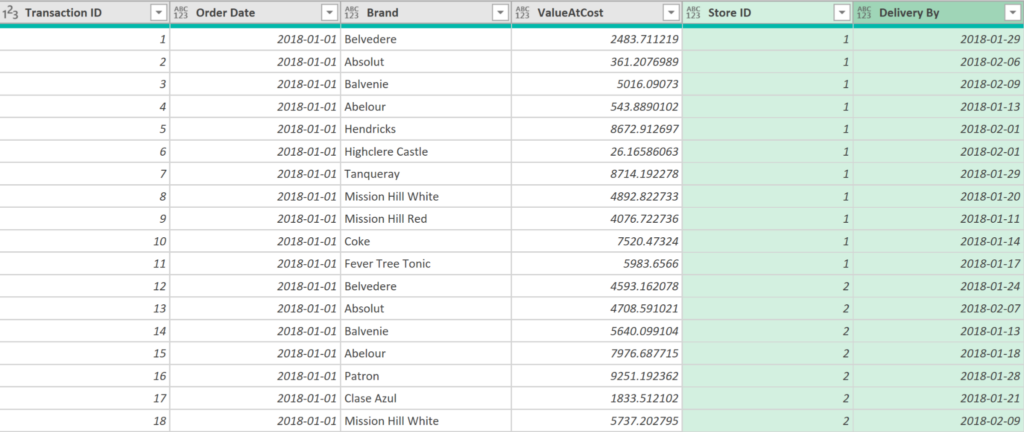Click the Delivery By cell 2018-01-14
Viewport: 1024px width, 432px height.
click(x=938, y=241)
